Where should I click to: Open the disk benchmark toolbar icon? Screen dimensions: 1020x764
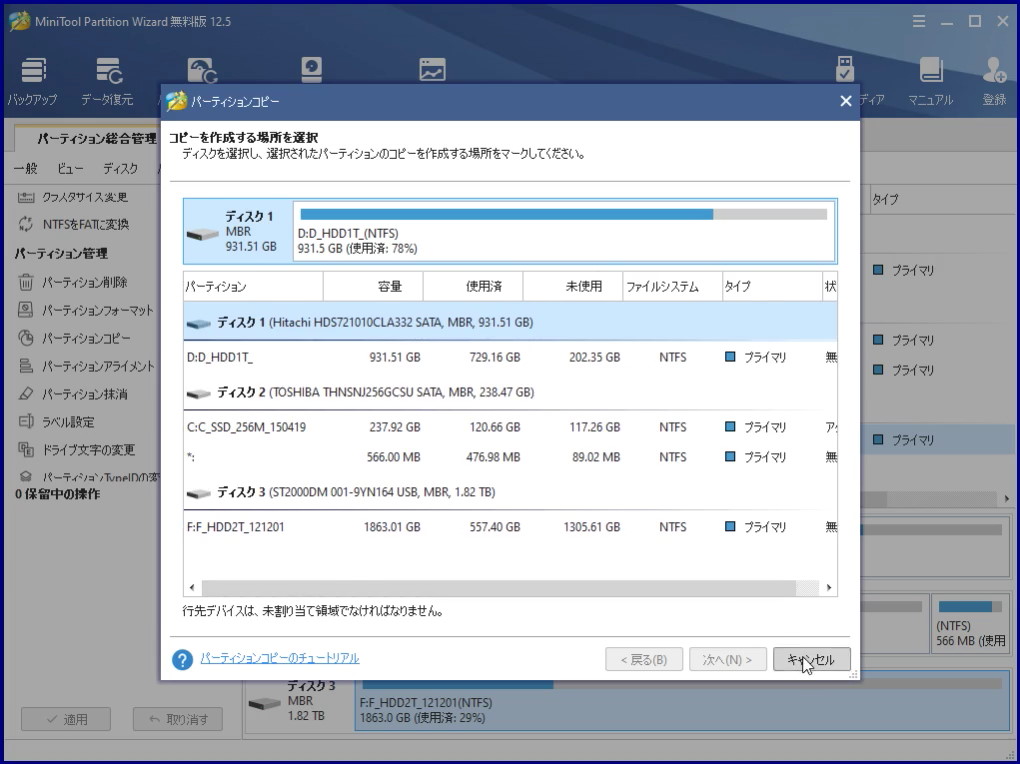[x=312, y=69]
